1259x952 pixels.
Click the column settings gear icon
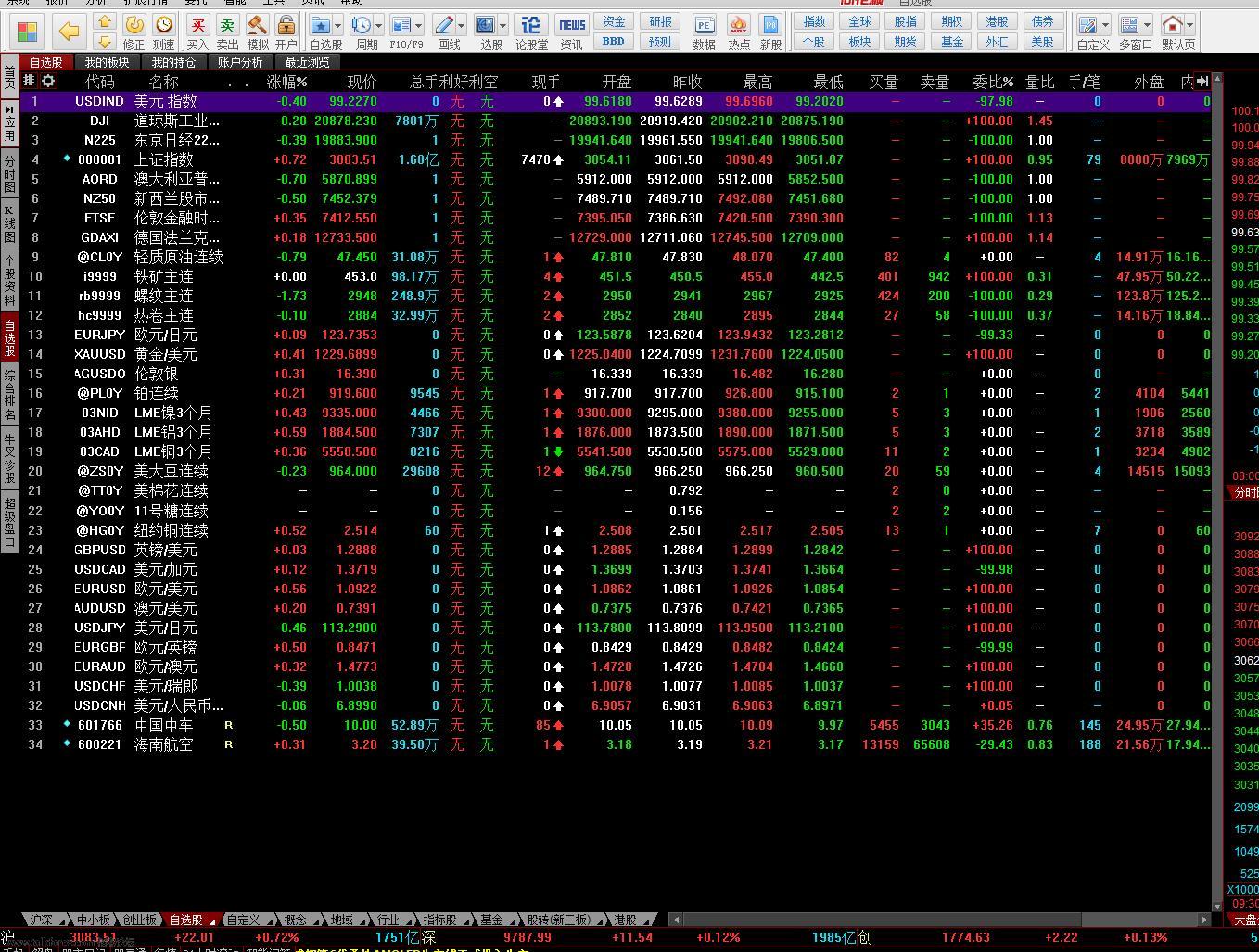48,82
